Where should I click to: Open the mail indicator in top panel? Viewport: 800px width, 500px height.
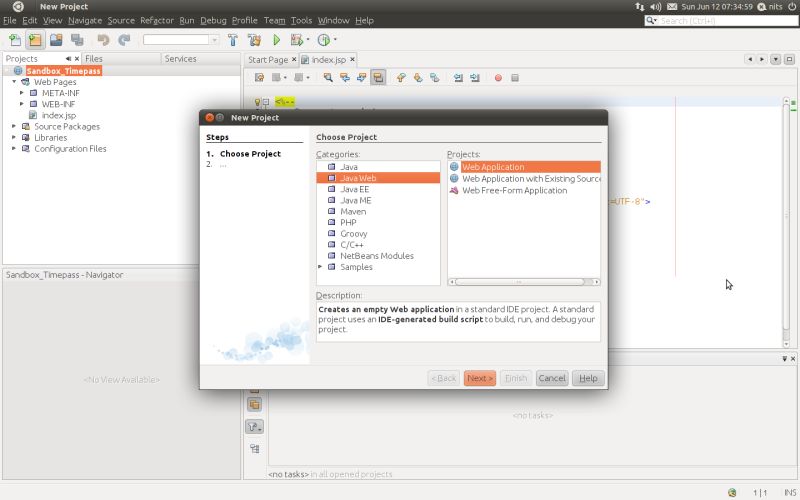click(x=672, y=7)
